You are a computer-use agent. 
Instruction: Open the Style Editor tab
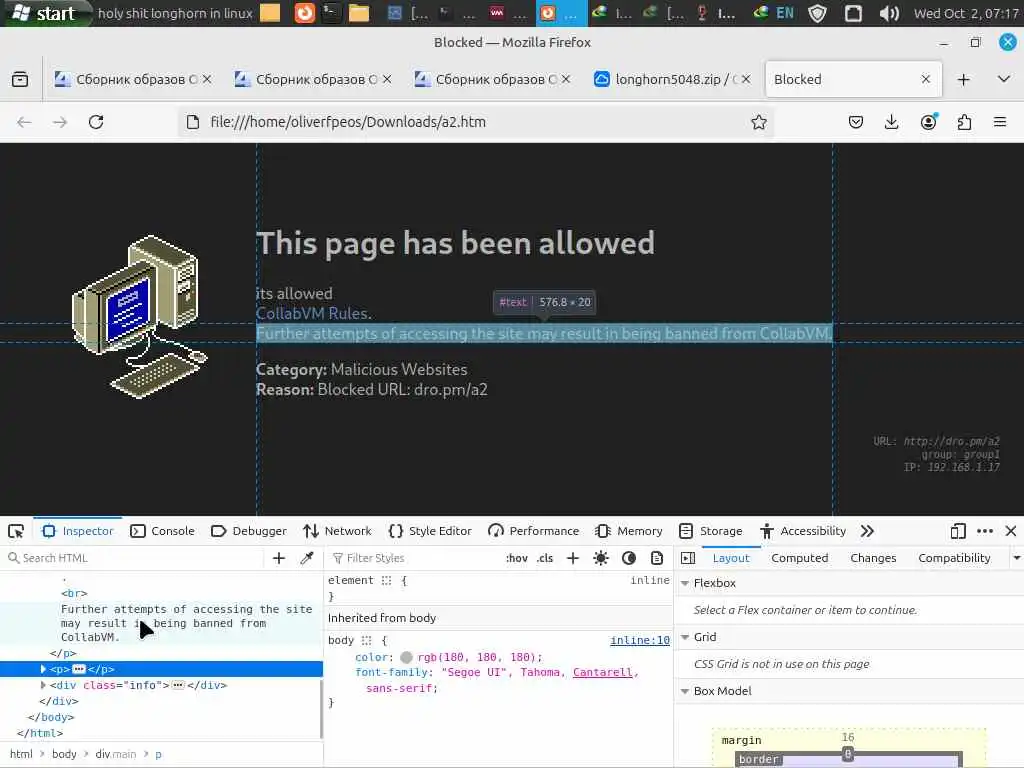[430, 531]
